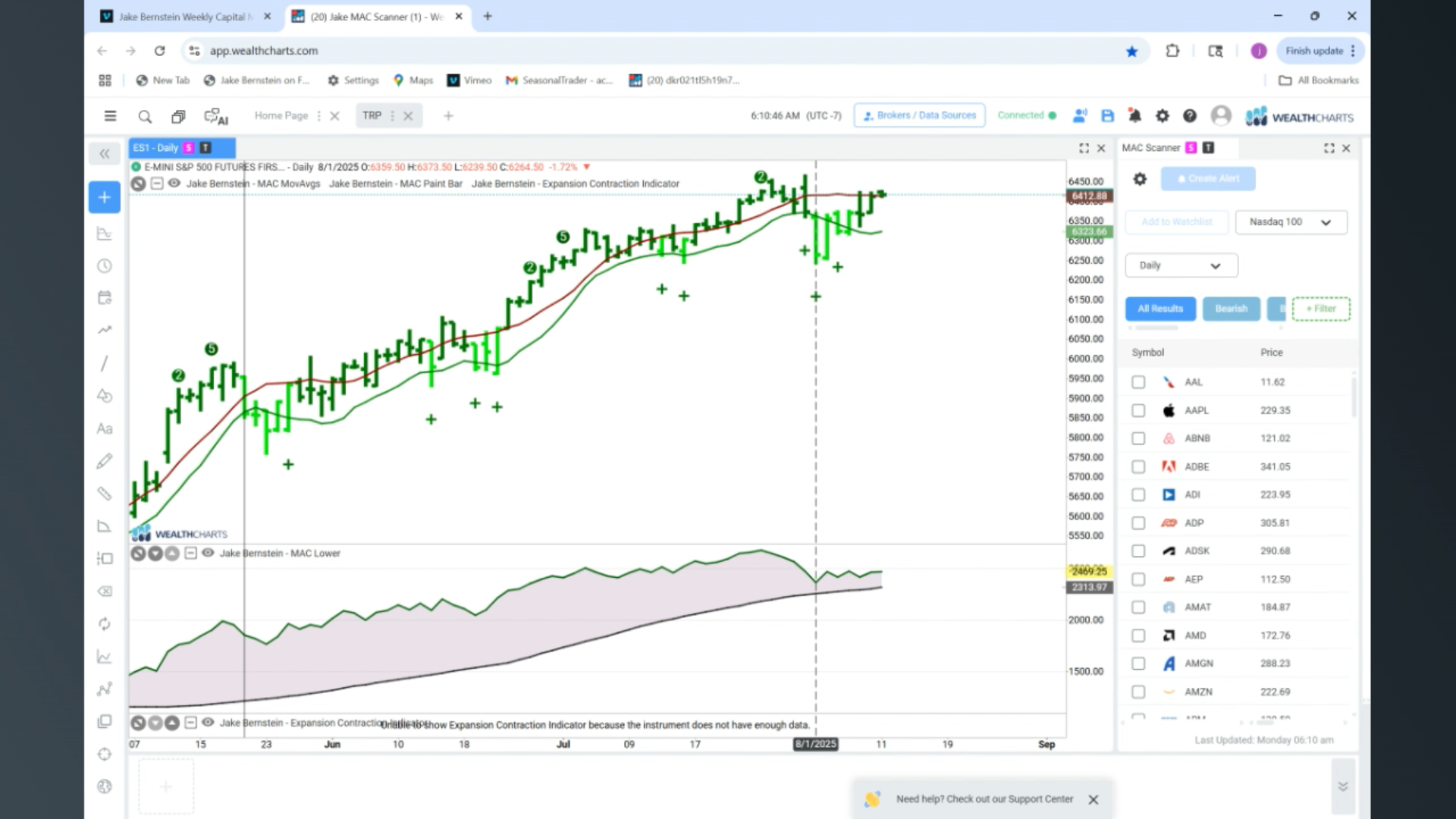Close the ES1 chart panel
The height and width of the screenshot is (819, 1456).
coord(1101,149)
